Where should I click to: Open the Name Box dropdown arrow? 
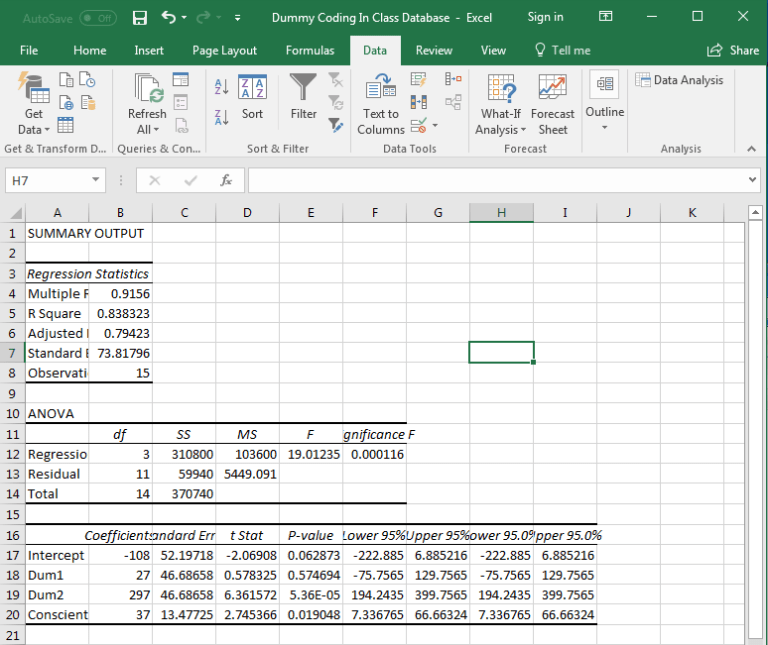tap(95, 180)
